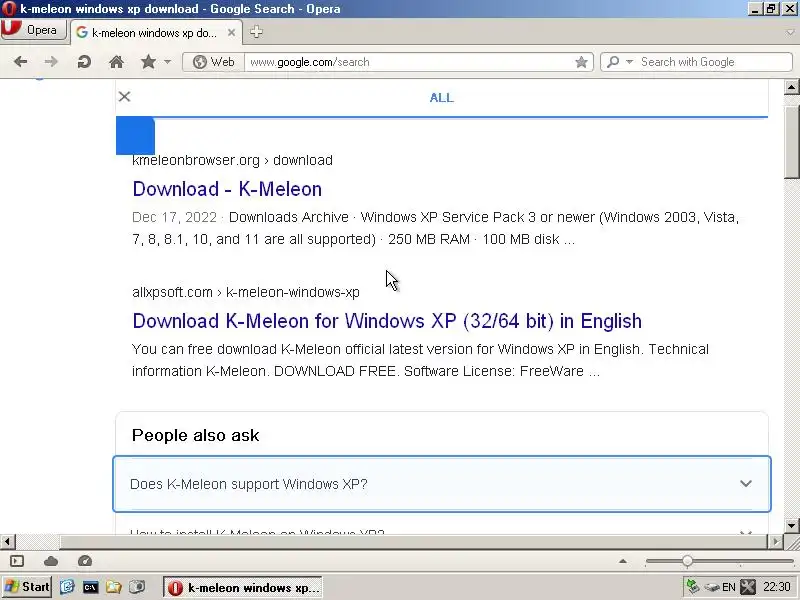Click vertical scrollbar up arrow
This screenshot has width=800, height=600.
(x=791, y=87)
